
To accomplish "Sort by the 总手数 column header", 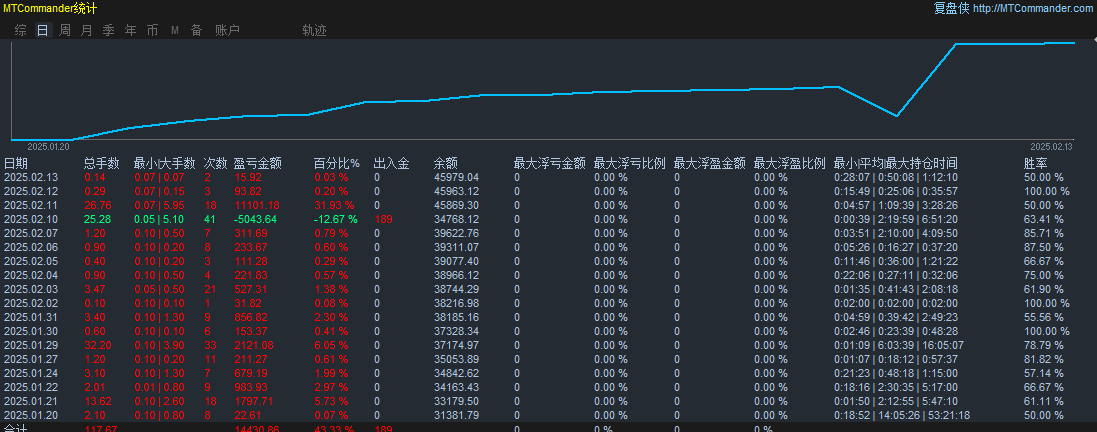I will click(x=101, y=163).
